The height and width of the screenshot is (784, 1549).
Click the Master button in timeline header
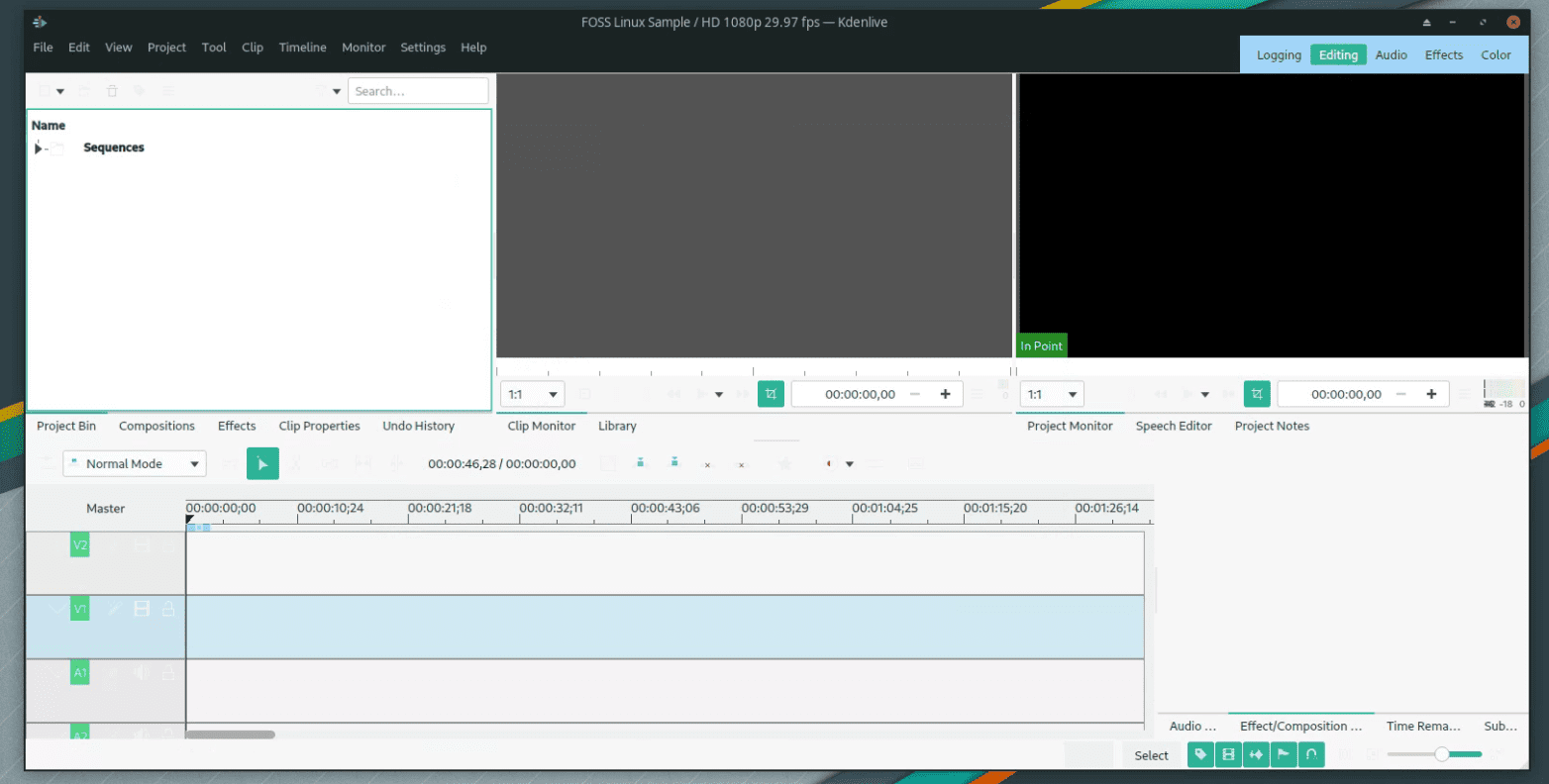[105, 509]
